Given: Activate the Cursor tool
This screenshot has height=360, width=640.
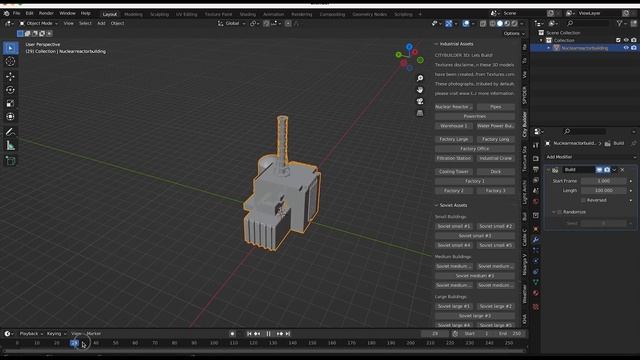Looking at the screenshot, I should (x=11, y=62).
